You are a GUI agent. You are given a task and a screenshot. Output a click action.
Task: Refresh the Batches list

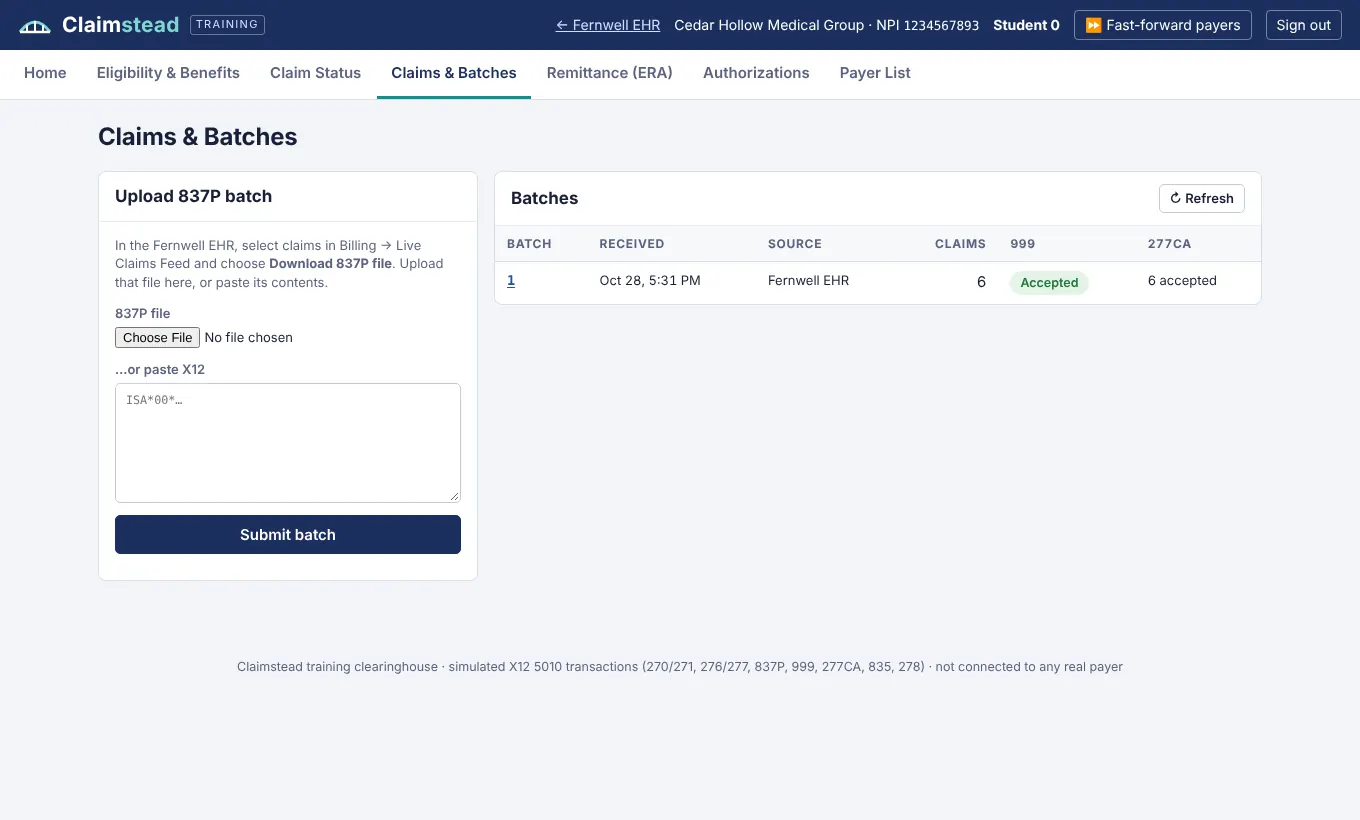1202,198
